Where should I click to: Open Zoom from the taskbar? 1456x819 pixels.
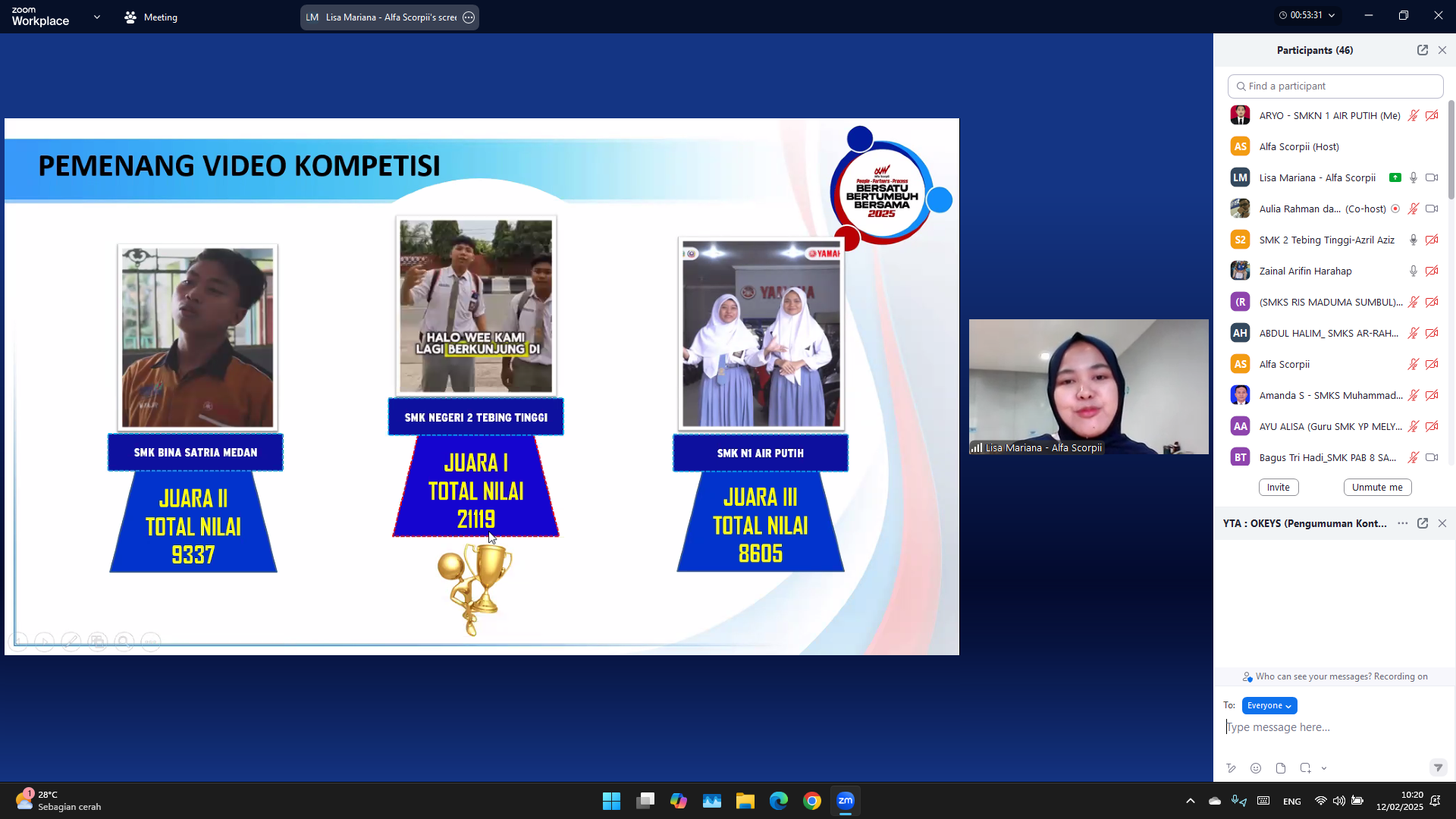point(847,800)
